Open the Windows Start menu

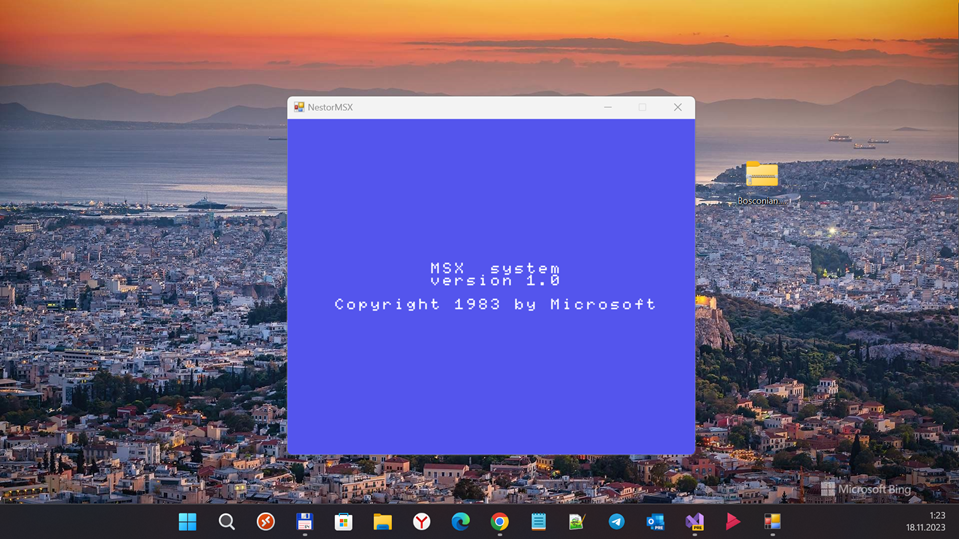[187, 521]
